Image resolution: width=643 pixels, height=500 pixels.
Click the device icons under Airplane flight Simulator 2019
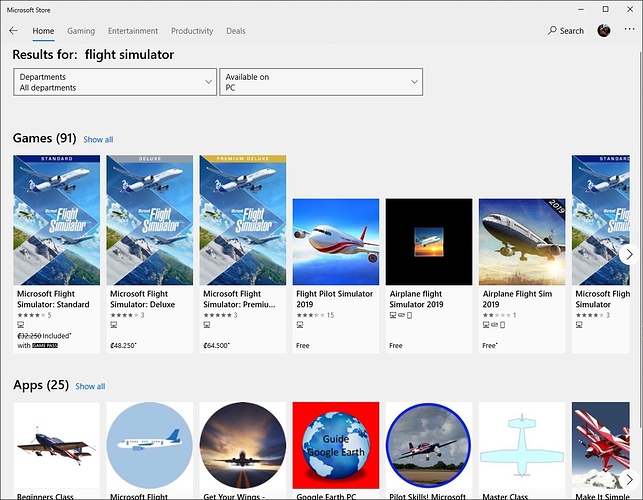pyautogui.click(x=401, y=315)
